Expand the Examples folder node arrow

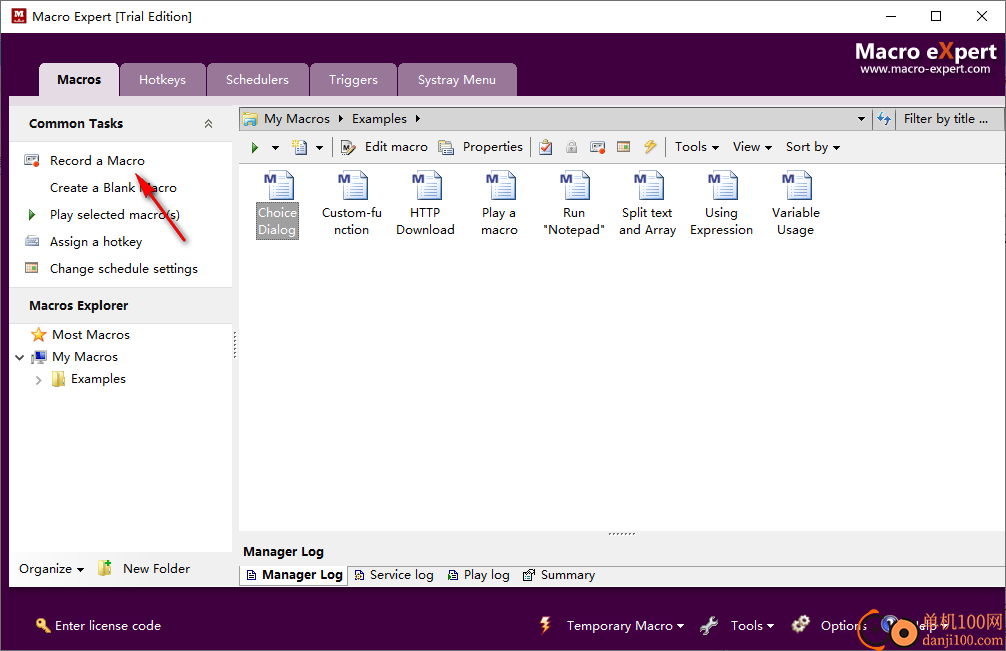point(38,380)
